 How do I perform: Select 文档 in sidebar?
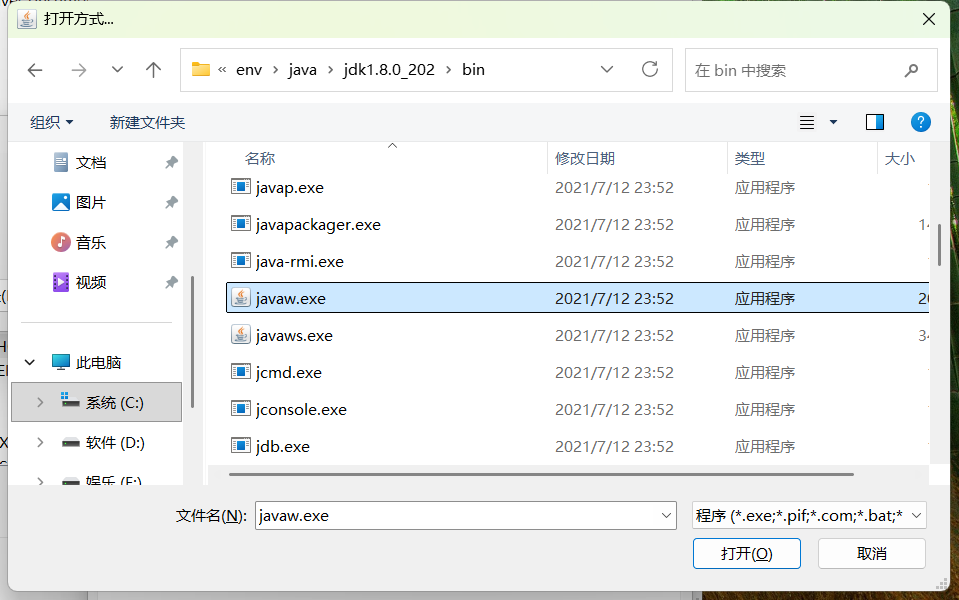(x=91, y=163)
